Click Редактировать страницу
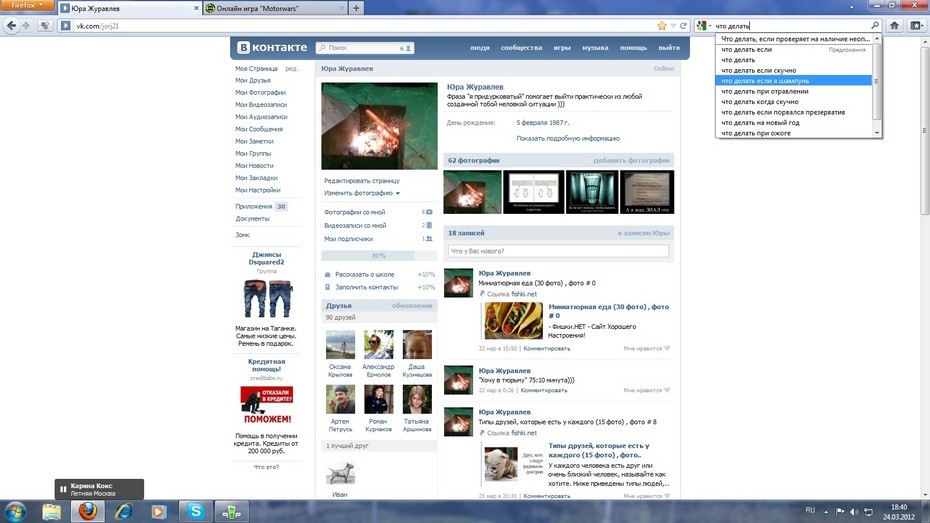 [x=362, y=181]
